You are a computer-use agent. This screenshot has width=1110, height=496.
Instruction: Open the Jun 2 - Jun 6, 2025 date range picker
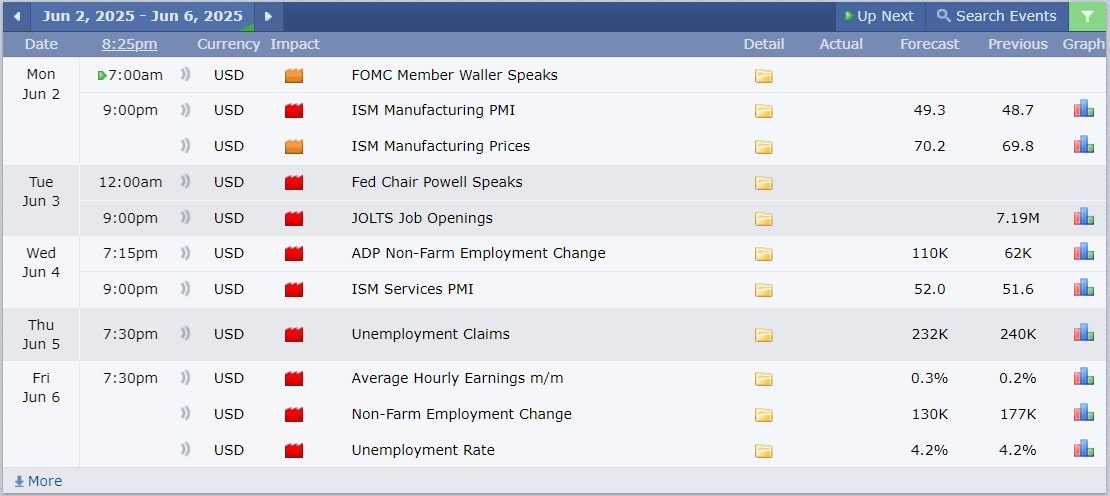tap(142, 16)
